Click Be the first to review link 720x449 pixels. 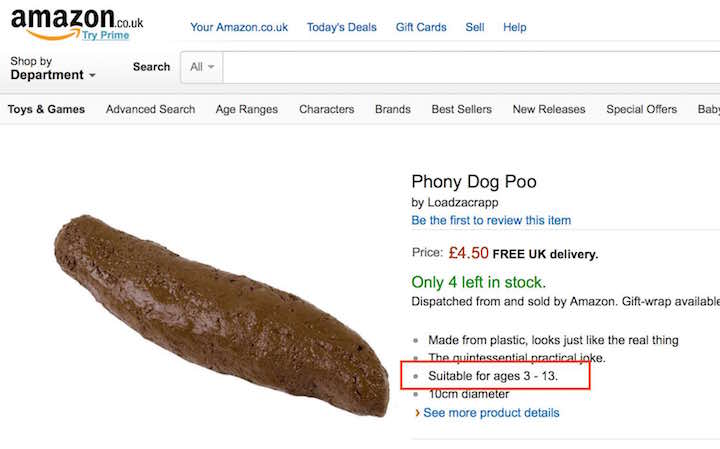491,220
